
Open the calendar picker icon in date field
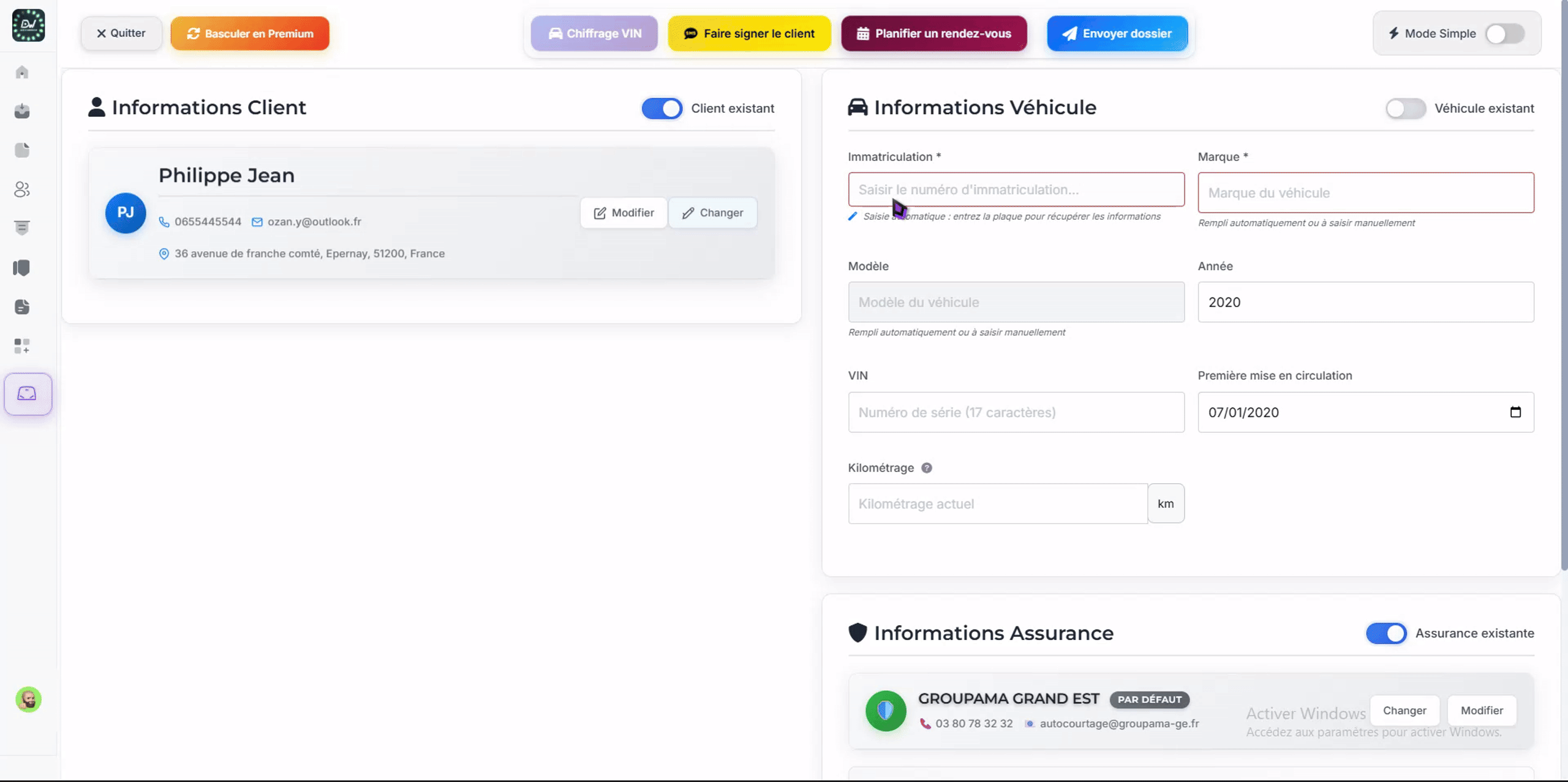pyautogui.click(x=1515, y=412)
